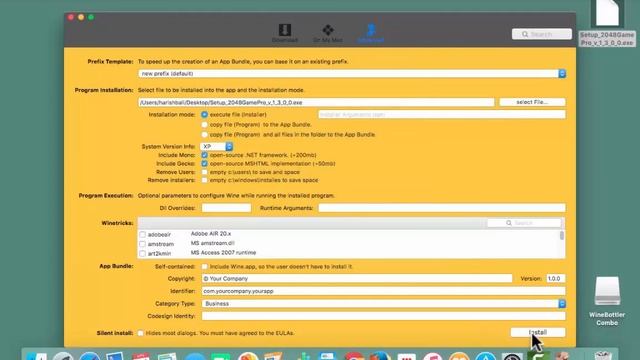Select 'Adobe AIR 20.x' winetricks description
Screen dimensions: 640x360
(x=211, y=233)
